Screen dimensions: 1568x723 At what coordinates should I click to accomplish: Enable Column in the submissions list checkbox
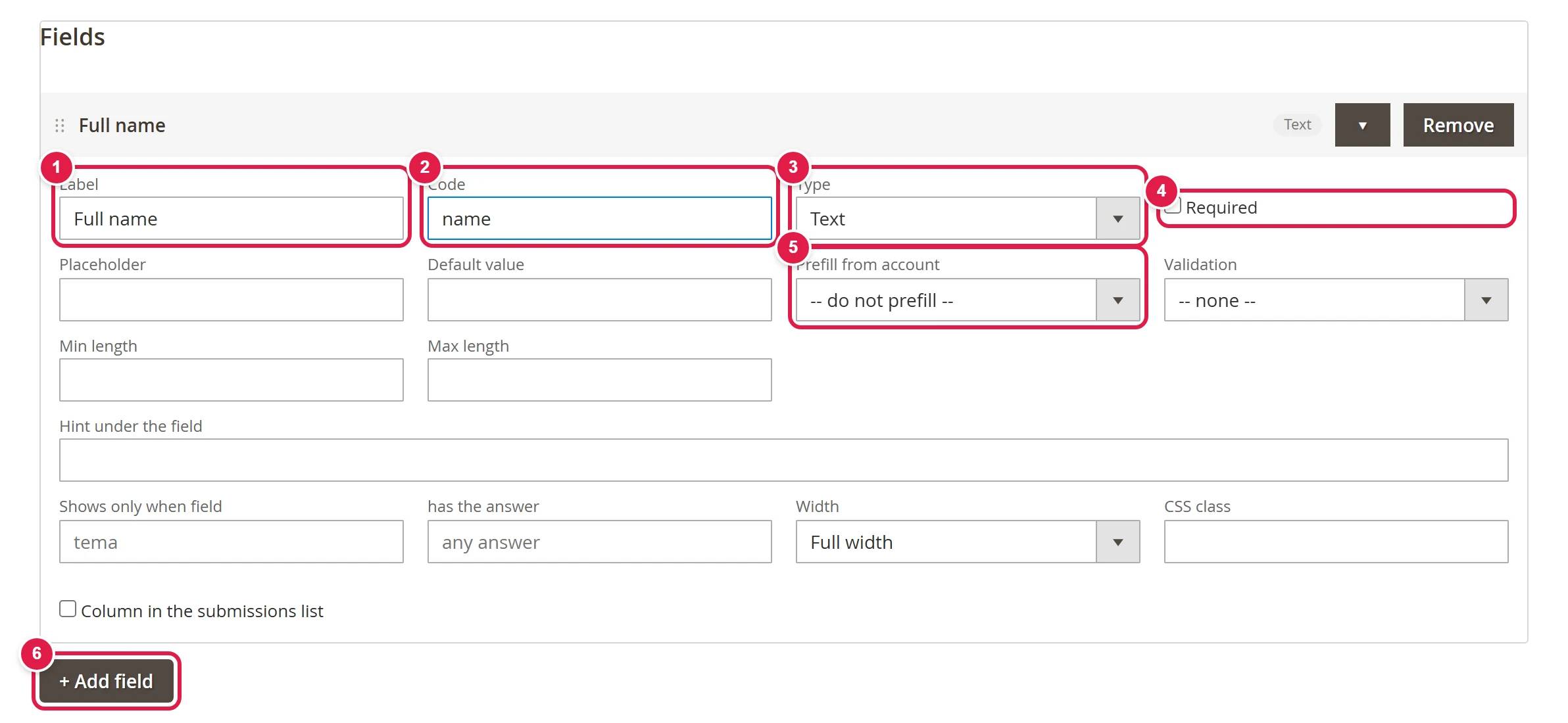tap(68, 609)
